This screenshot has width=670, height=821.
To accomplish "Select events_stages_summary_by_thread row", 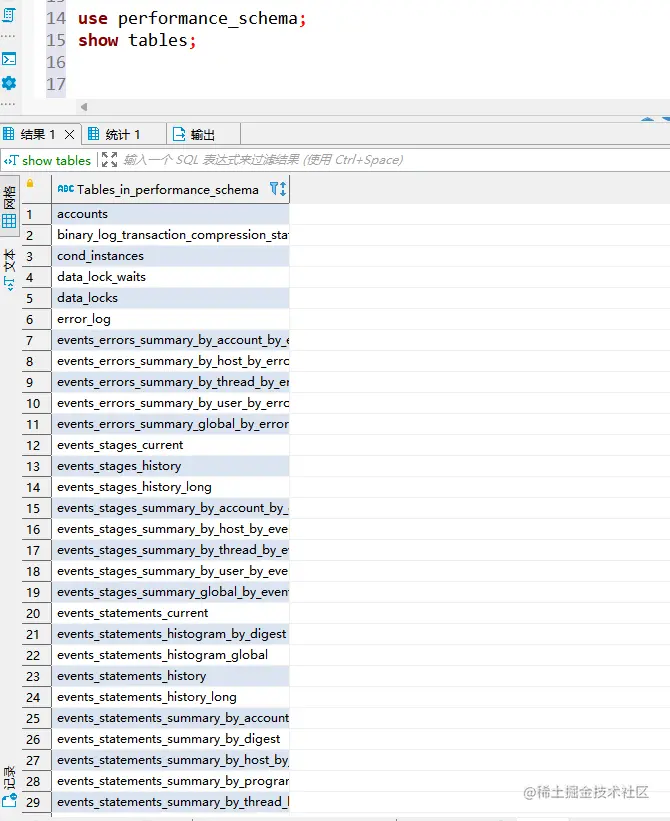I will tap(170, 550).
